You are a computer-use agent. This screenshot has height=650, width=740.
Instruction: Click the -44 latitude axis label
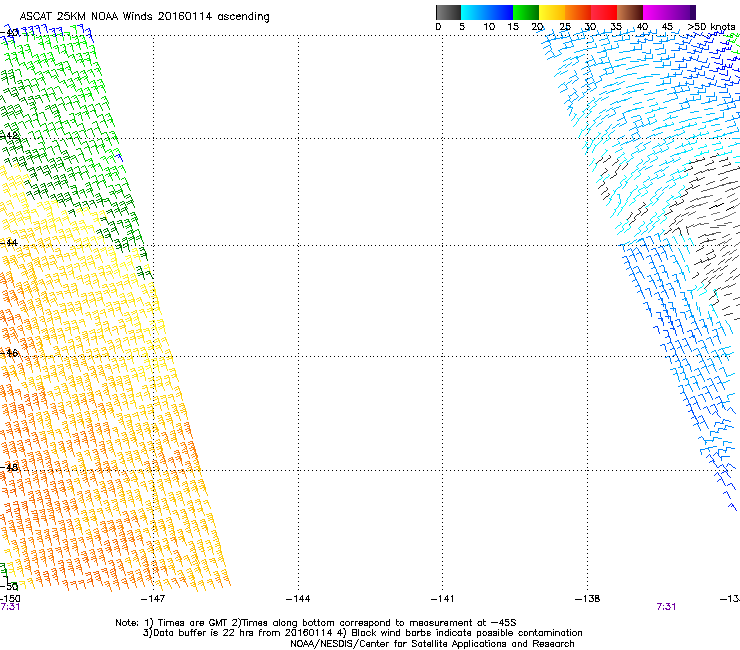pyautogui.click(x=9, y=243)
